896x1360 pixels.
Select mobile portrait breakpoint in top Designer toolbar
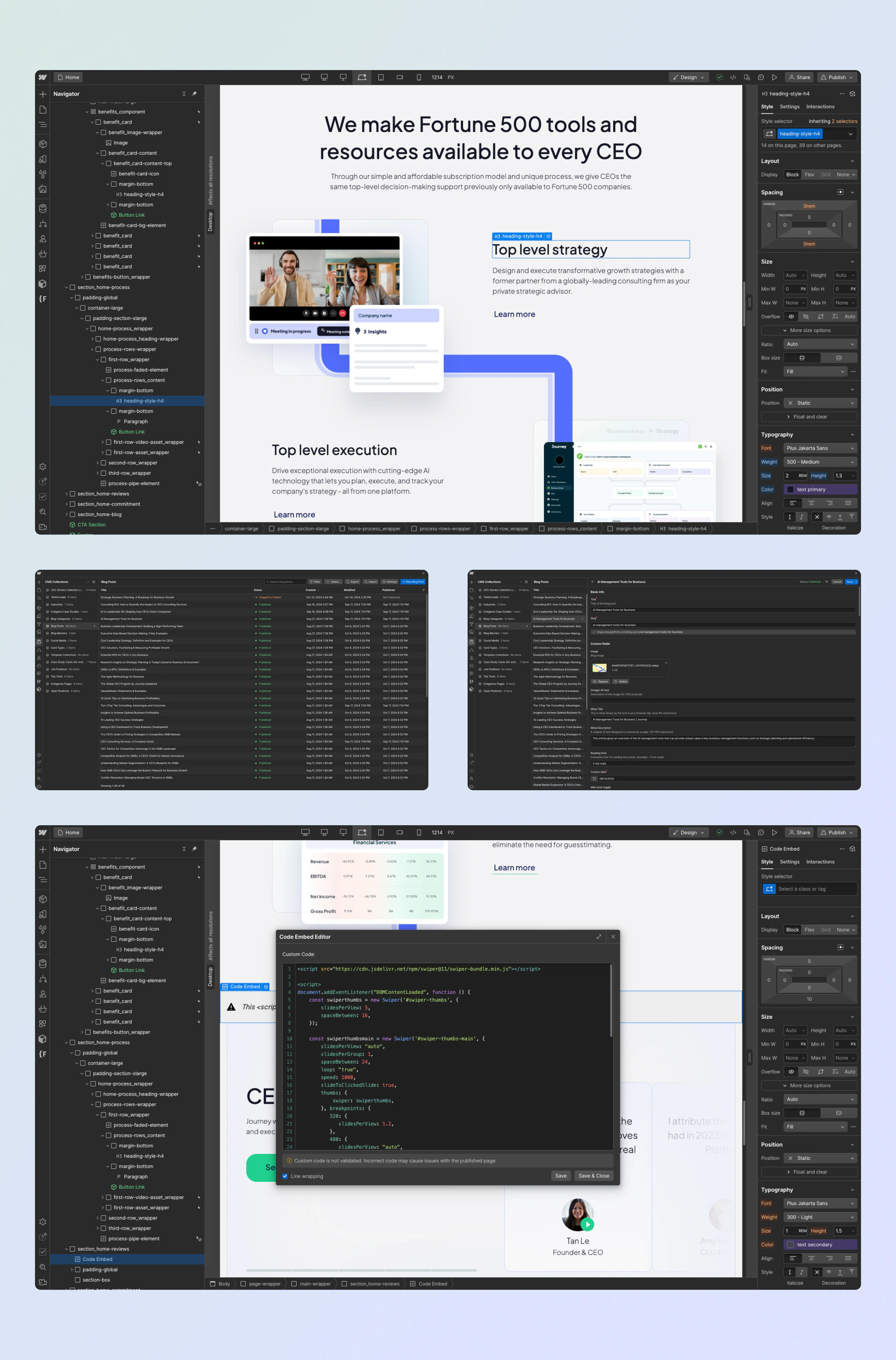click(419, 77)
